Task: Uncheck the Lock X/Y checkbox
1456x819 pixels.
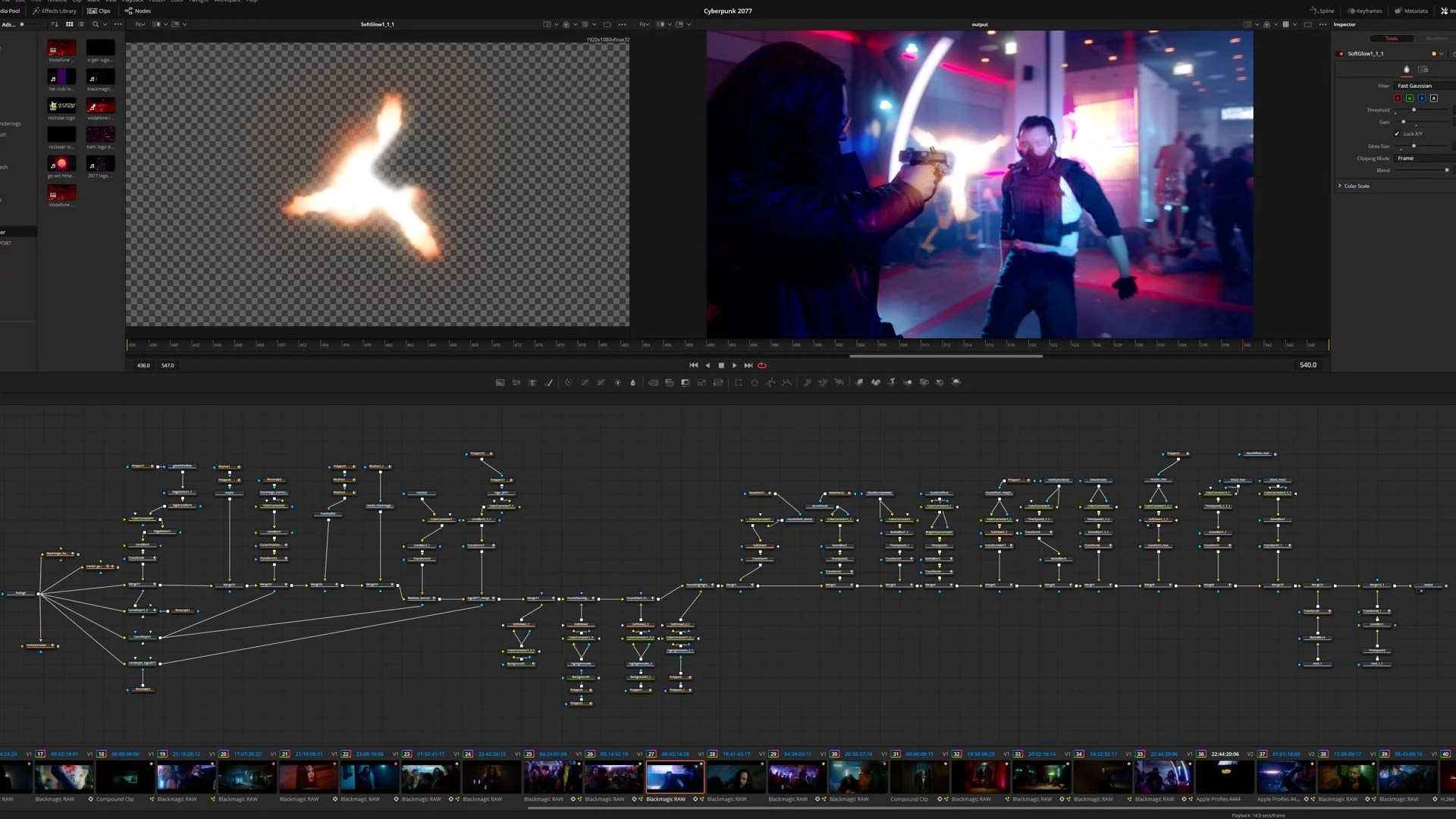Action: tap(1397, 133)
